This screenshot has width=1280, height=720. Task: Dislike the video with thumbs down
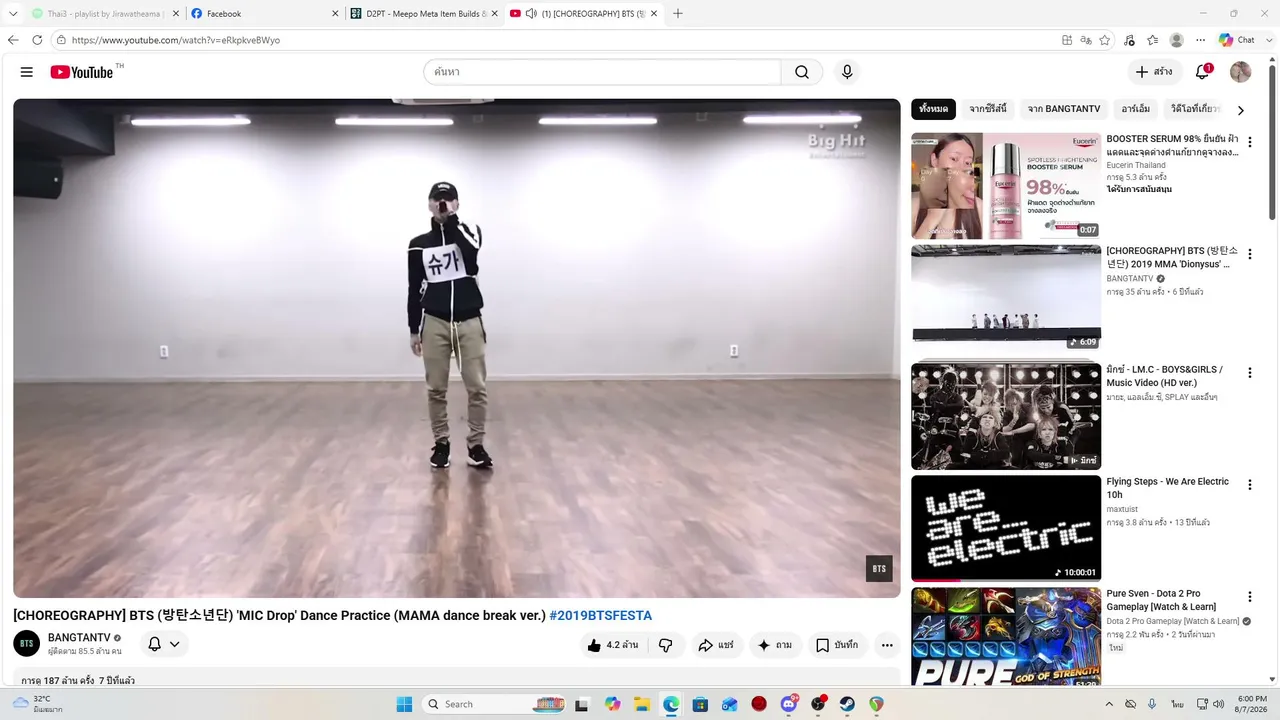point(666,645)
